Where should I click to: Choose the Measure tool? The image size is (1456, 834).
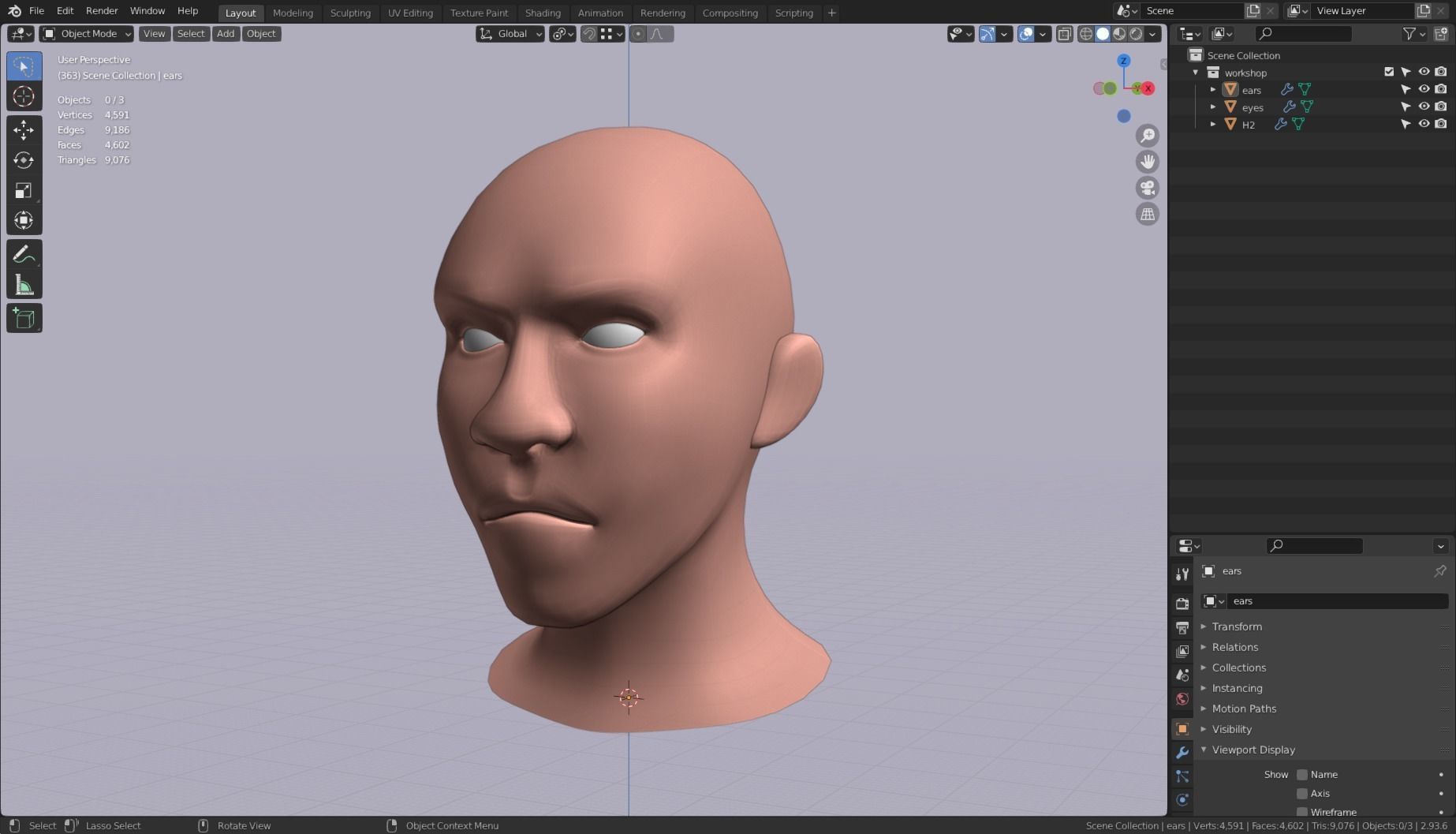(24, 285)
